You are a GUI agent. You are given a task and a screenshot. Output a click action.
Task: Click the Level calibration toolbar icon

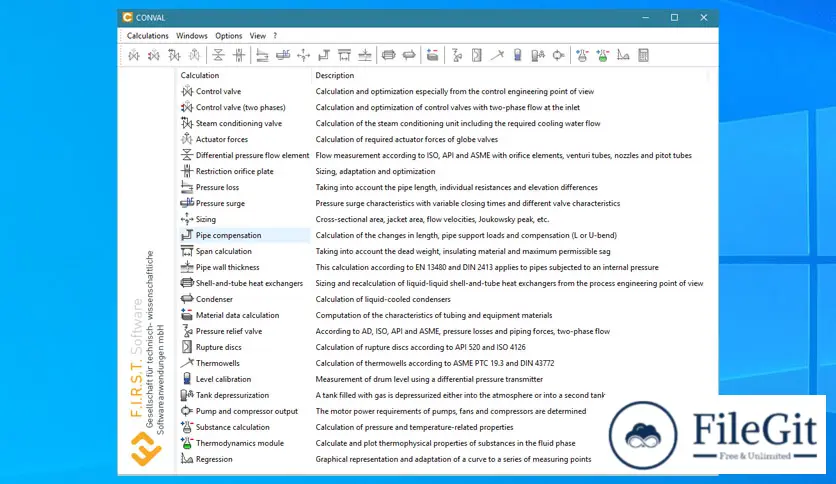tap(517, 55)
